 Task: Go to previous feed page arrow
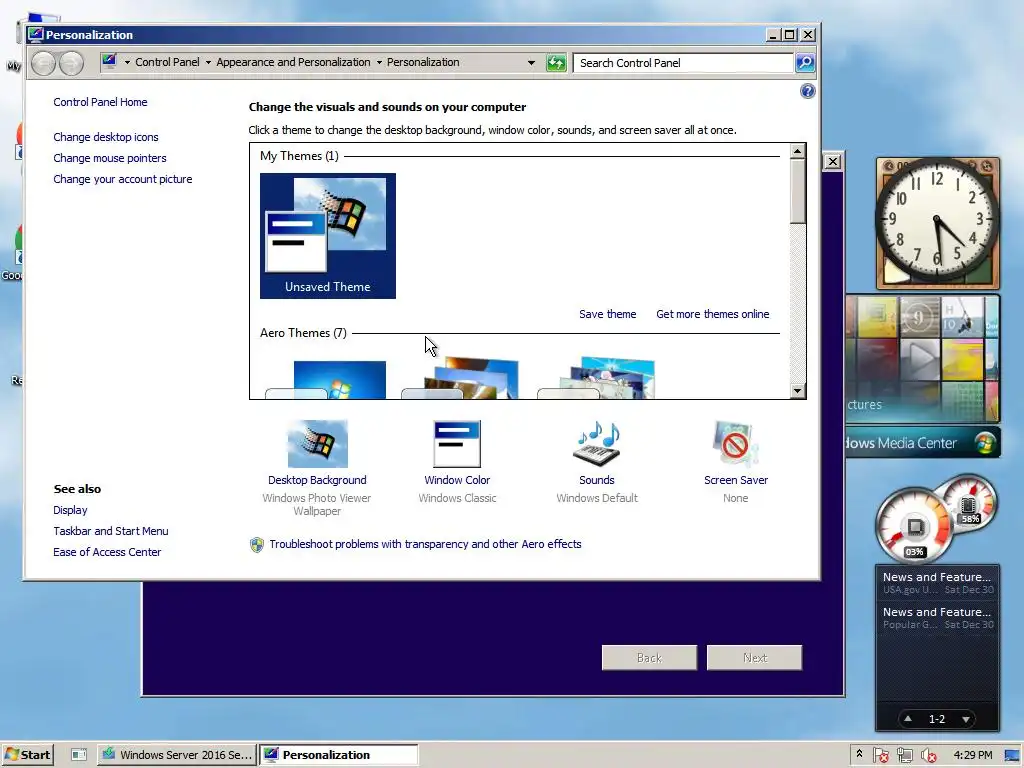tap(908, 718)
